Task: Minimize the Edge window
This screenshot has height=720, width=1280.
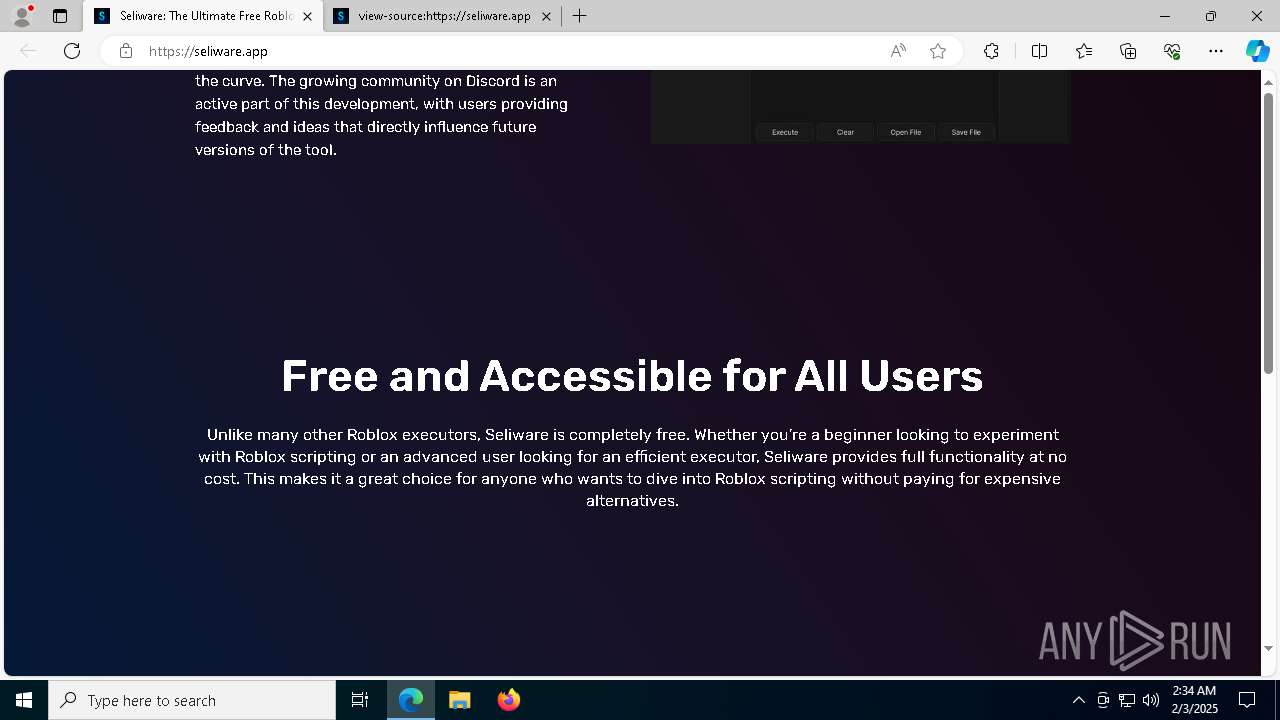Action: pos(1164,16)
